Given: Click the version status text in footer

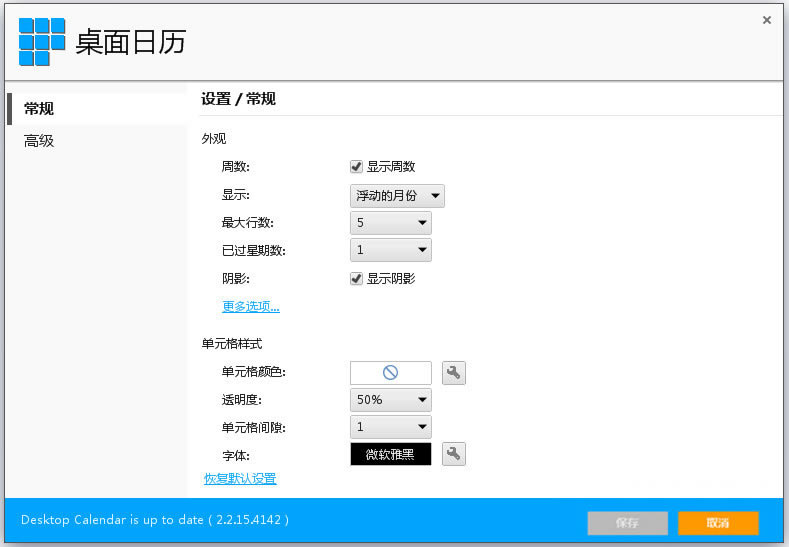Looking at the screenshot, I should click(155, 521).
